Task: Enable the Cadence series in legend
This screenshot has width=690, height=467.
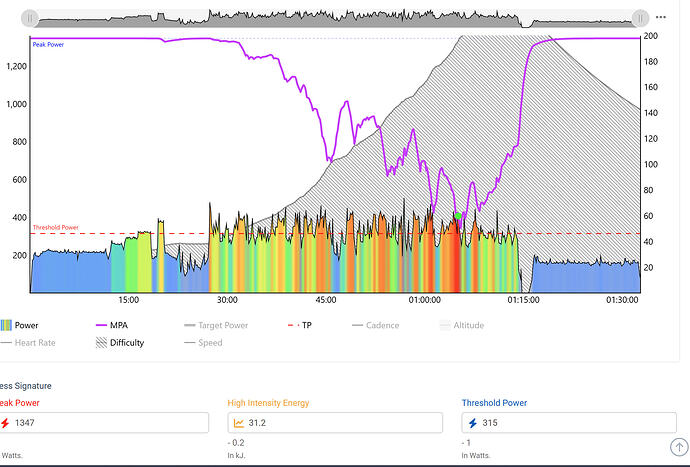Action: click(x=382, y=325)
